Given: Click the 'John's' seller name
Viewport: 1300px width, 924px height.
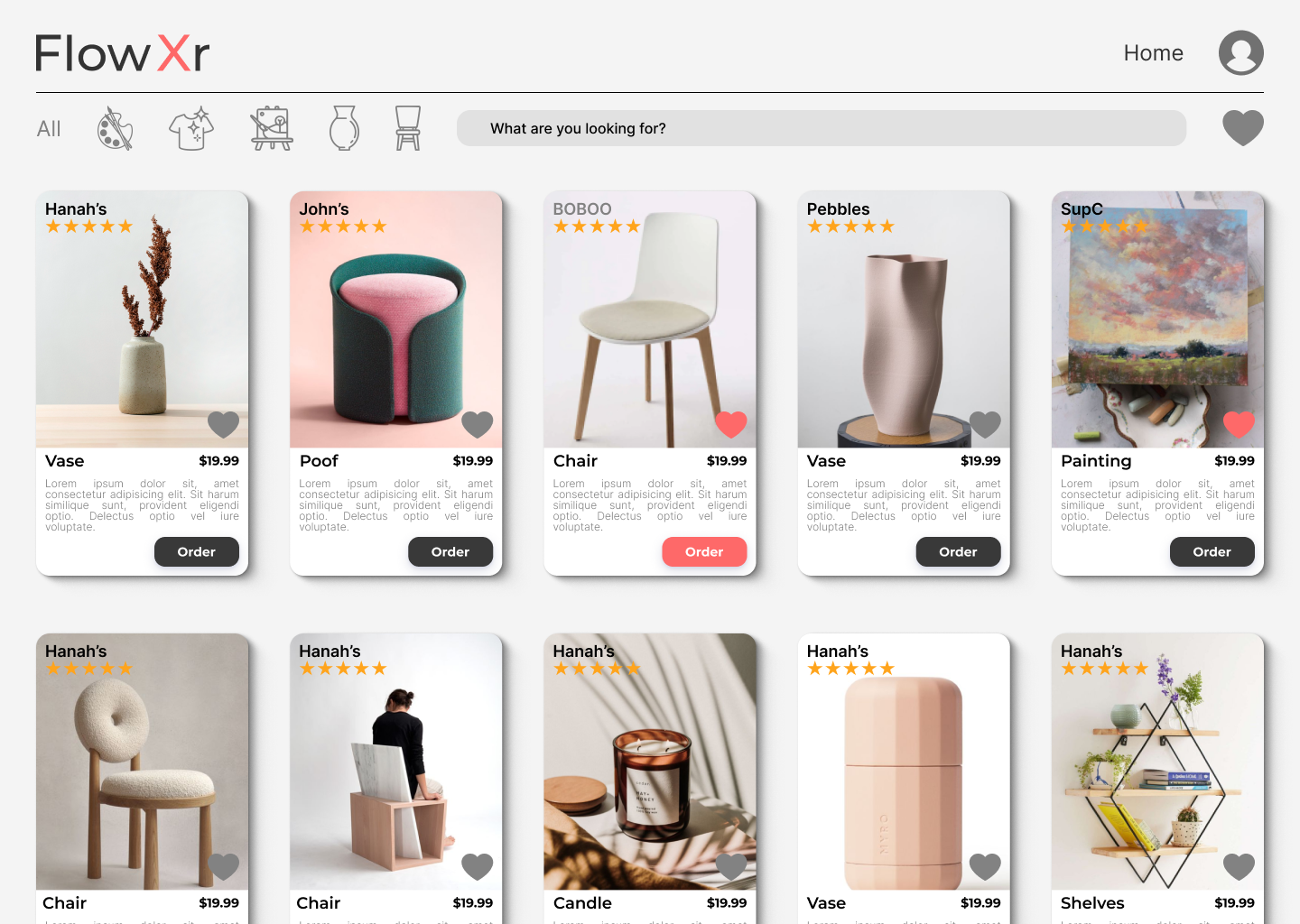Looking at the screenshot, I should [324, 209].
